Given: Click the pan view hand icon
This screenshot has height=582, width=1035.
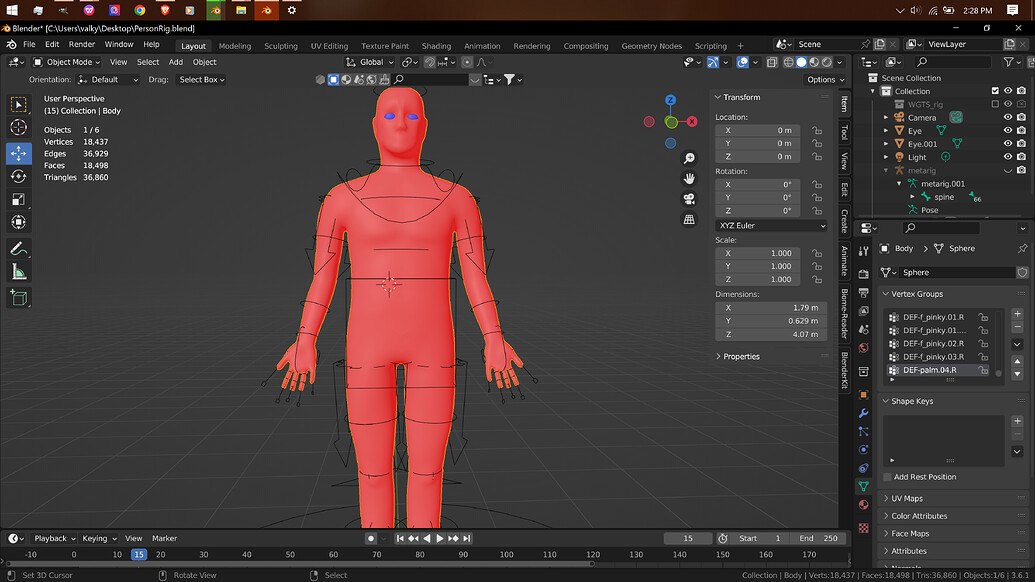Looking at the screenshot, I should point(689,179).
